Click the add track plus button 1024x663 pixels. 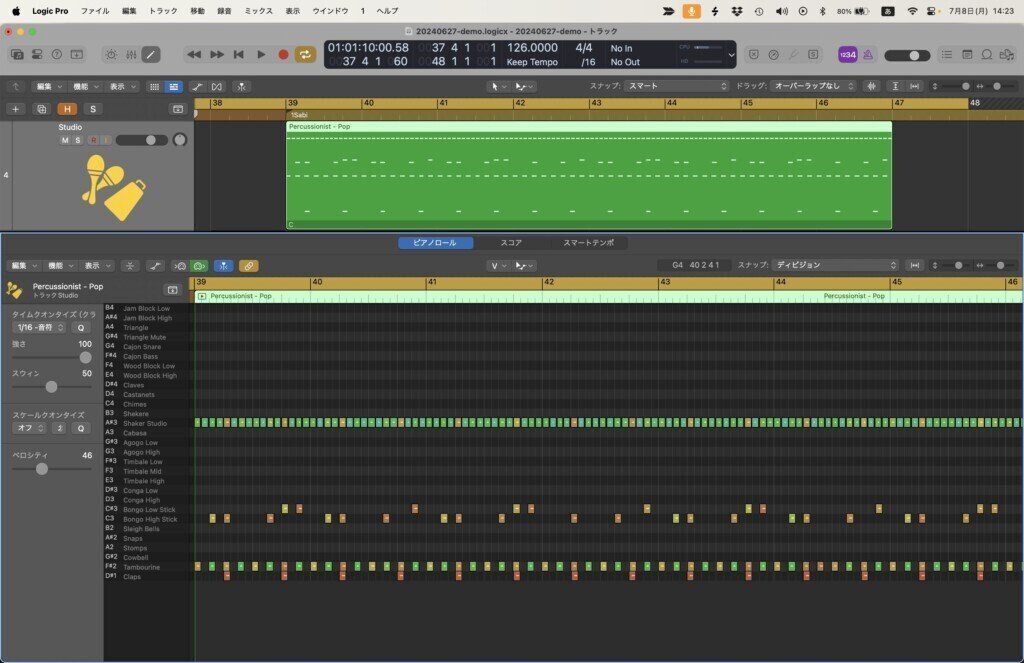(15, 109)
